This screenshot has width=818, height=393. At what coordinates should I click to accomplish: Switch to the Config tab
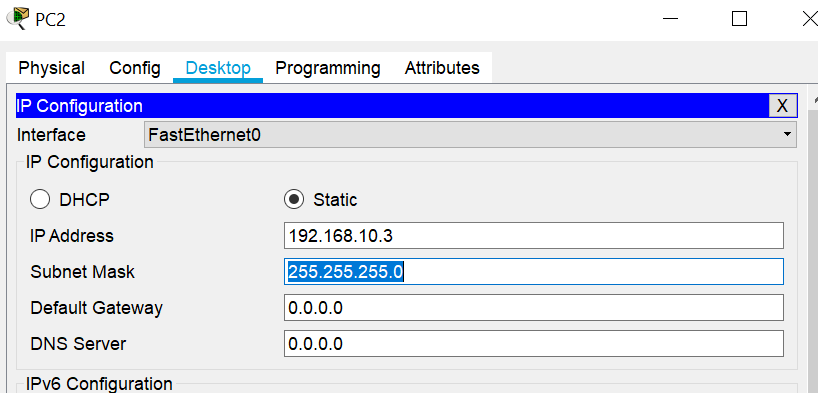(135, 68)
